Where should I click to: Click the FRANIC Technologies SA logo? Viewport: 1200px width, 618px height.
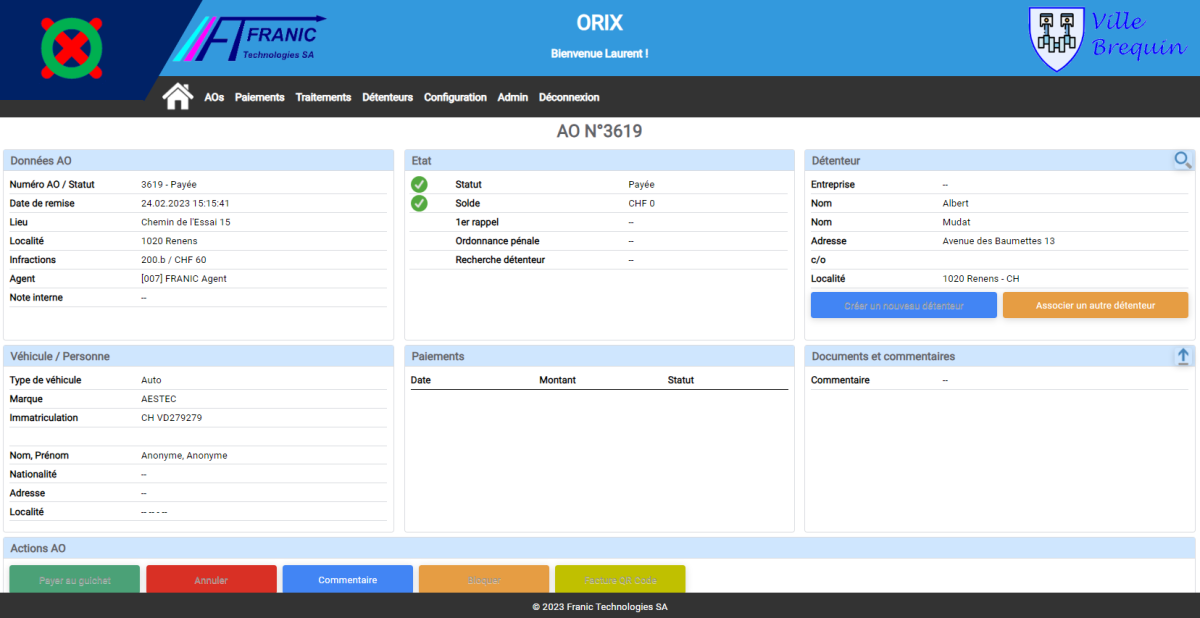[x=250, y=40]
